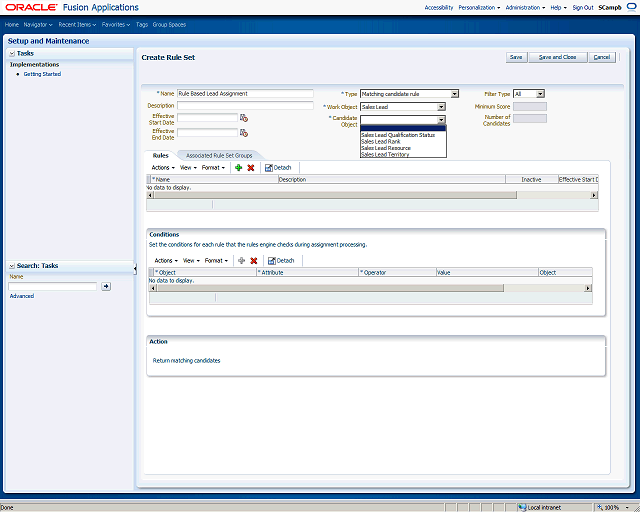Click grayed add icon in Conditions toolbar
This screenshot has height=512, width=640.
(242, 260)
